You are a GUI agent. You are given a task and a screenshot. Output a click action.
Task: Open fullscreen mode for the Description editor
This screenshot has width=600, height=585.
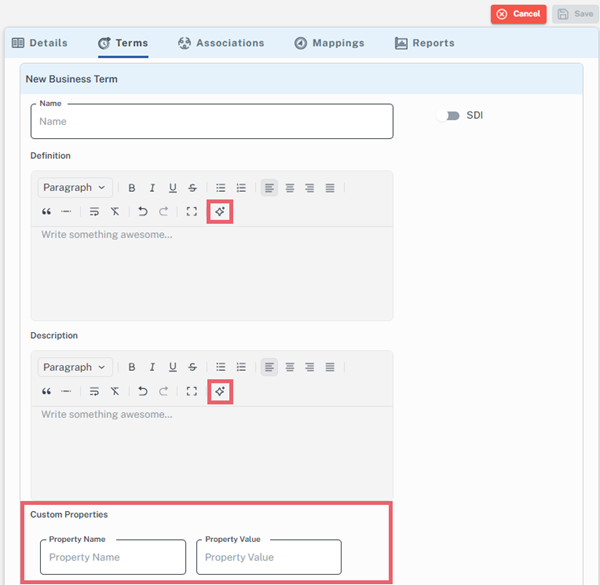192,392
